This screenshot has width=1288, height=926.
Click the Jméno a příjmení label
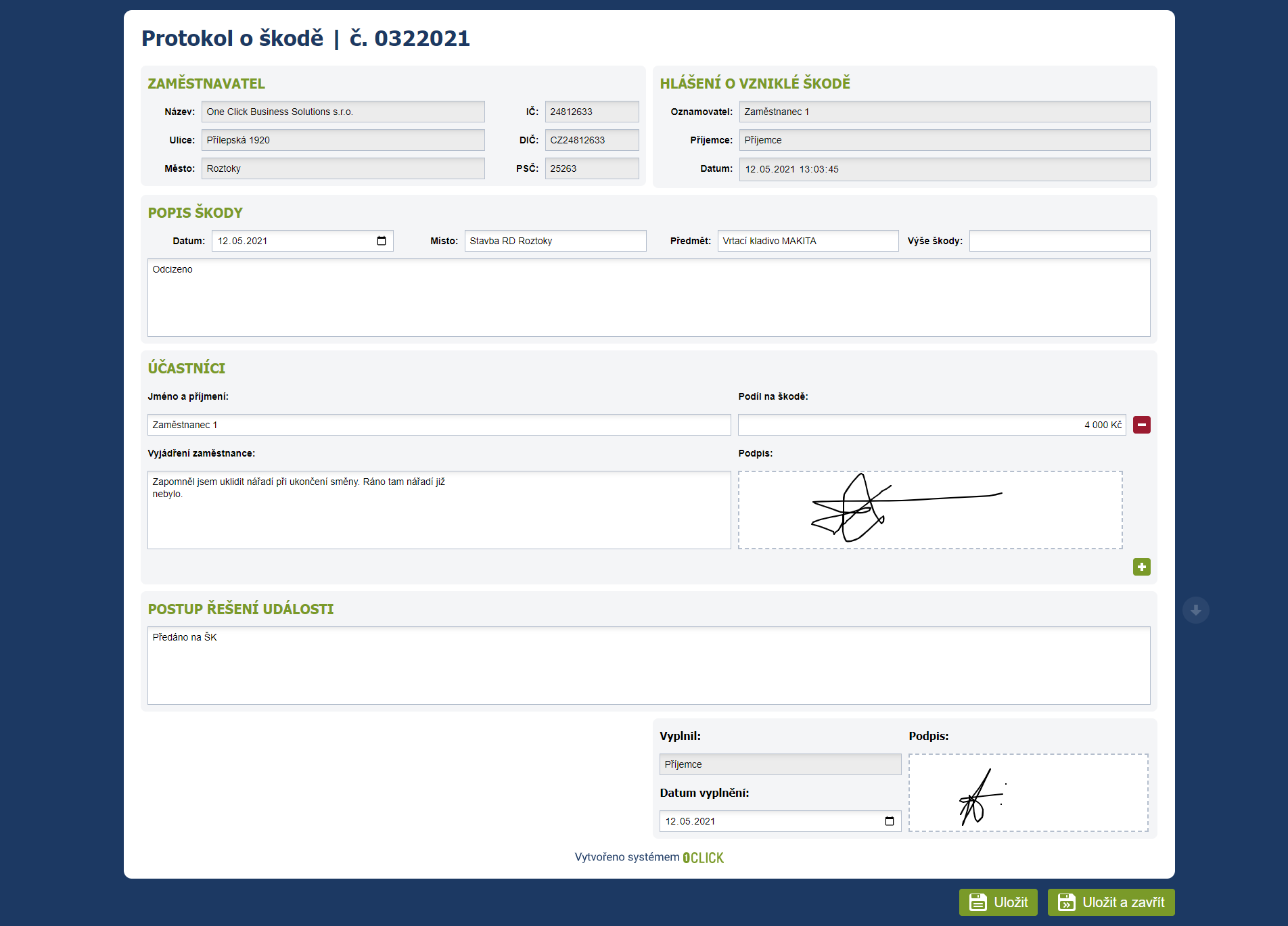(x=188, y=396)
